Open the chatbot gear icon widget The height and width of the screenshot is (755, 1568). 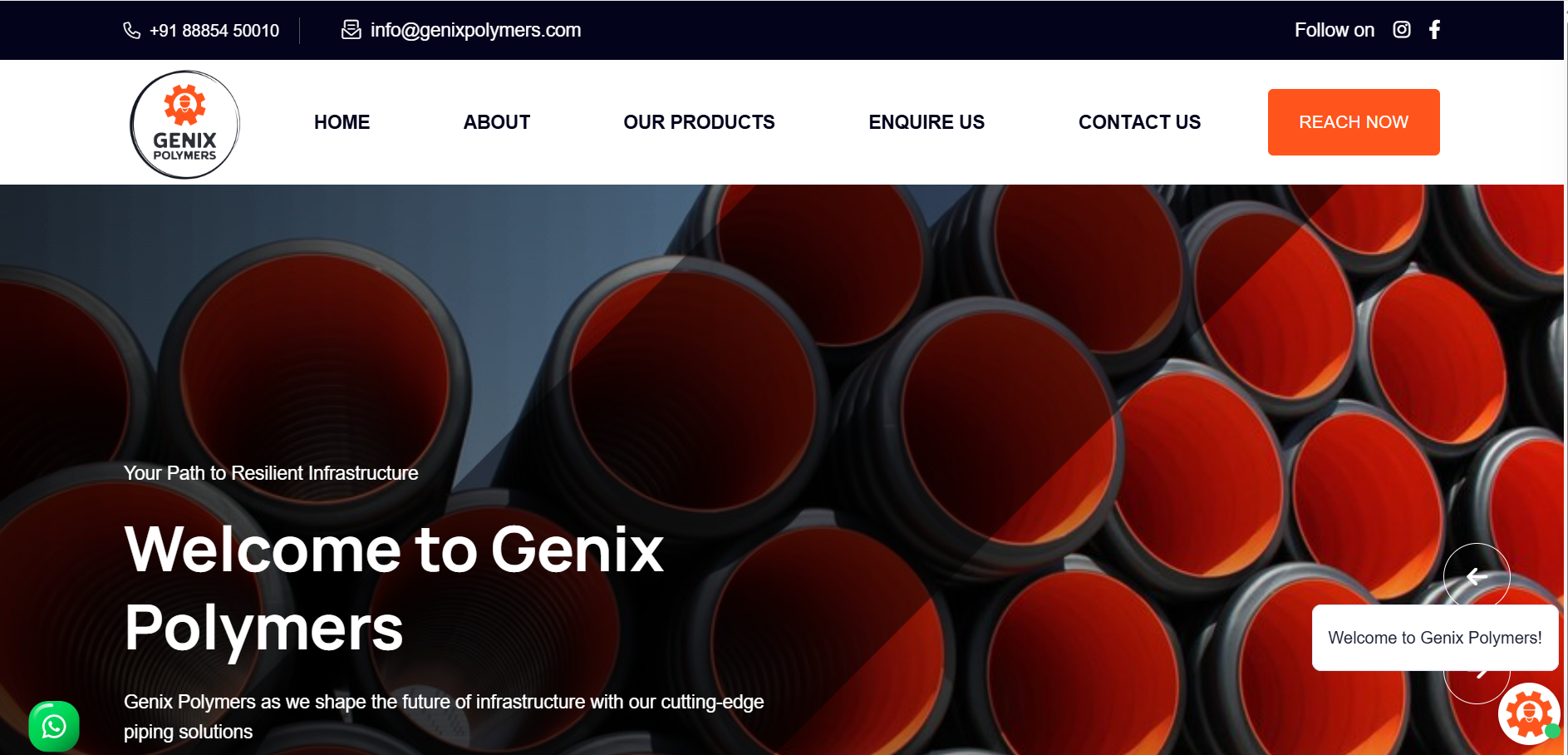click(1529, 713)
